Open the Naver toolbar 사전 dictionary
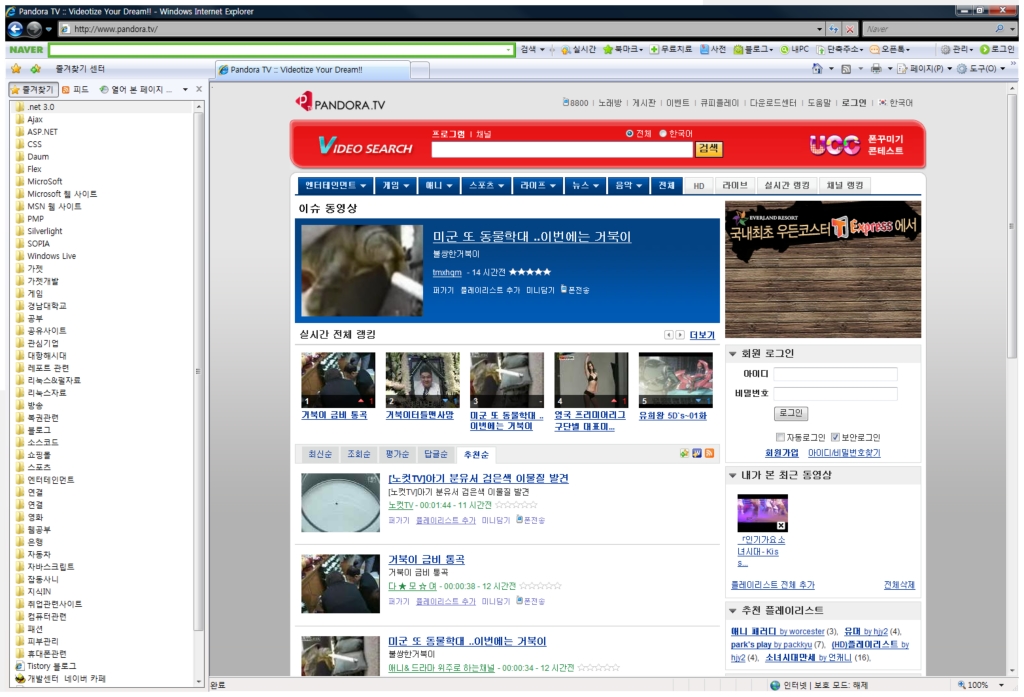Image resolution: width=1024 pixels, height=697 pixels. click(x=713, y=50)
